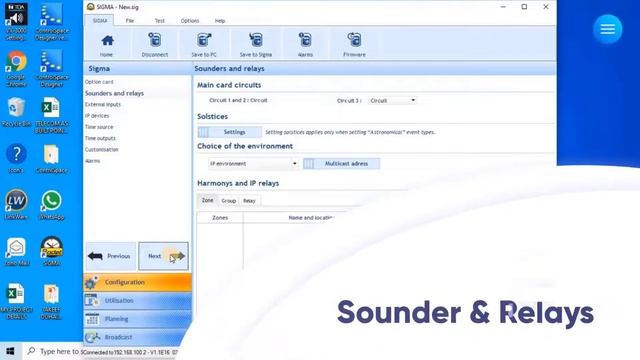Open the Zoho Mail desktop icon

click(x=16, y=252)
